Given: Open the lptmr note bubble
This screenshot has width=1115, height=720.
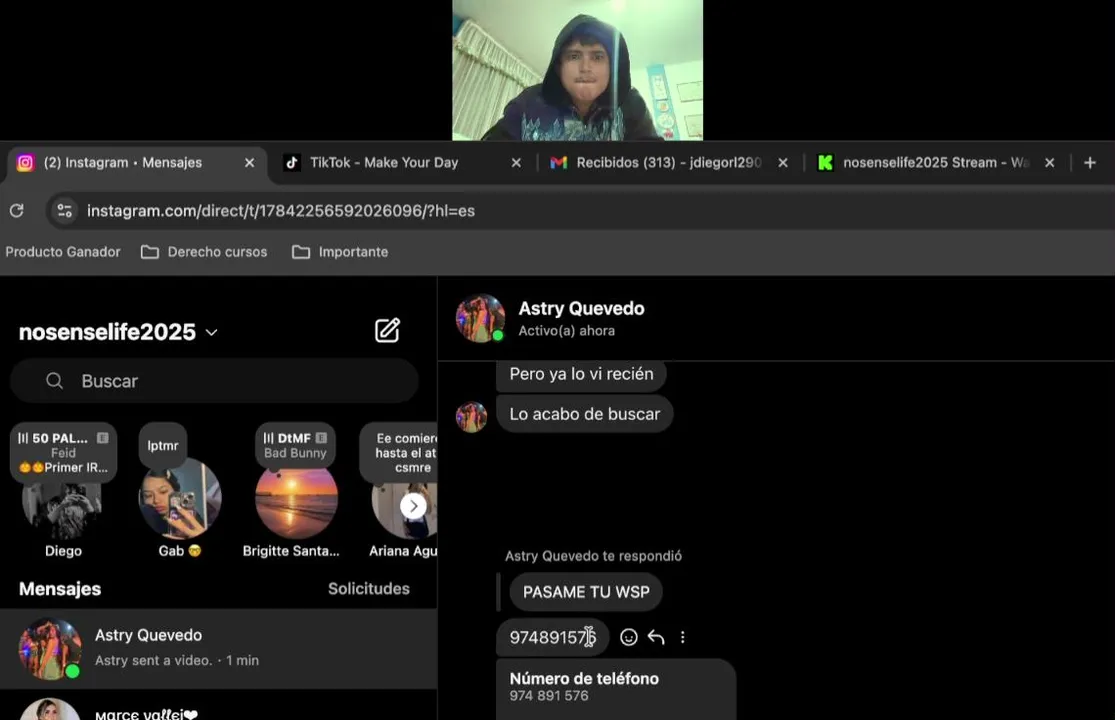Looking at the screenshot, I should tap(163, 446).
